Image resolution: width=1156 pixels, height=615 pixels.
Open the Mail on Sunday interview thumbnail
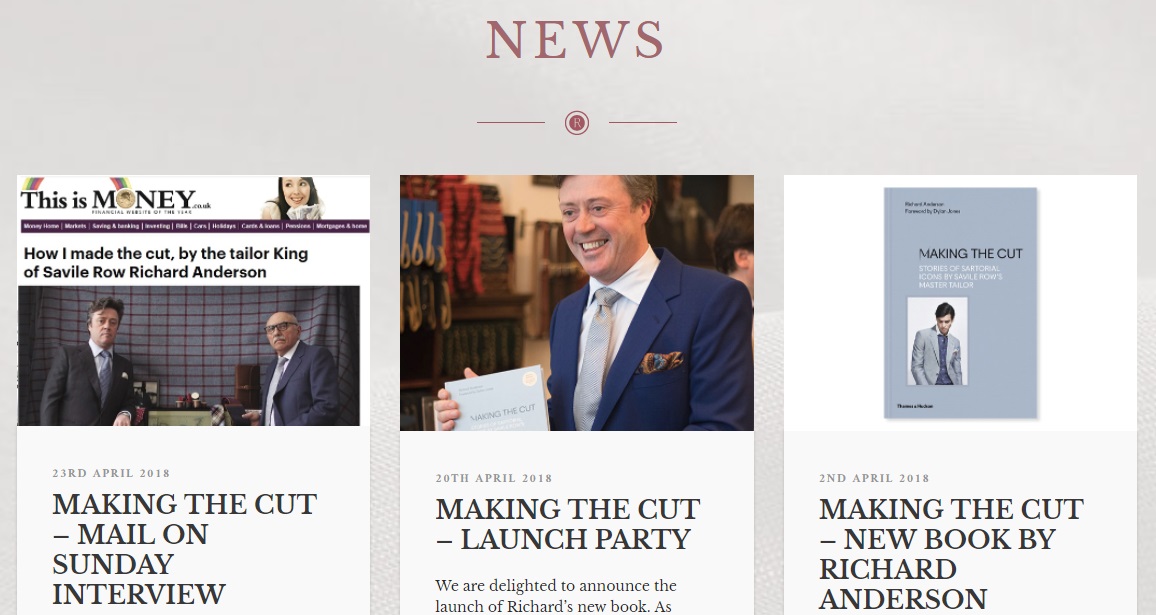point(193,301)
